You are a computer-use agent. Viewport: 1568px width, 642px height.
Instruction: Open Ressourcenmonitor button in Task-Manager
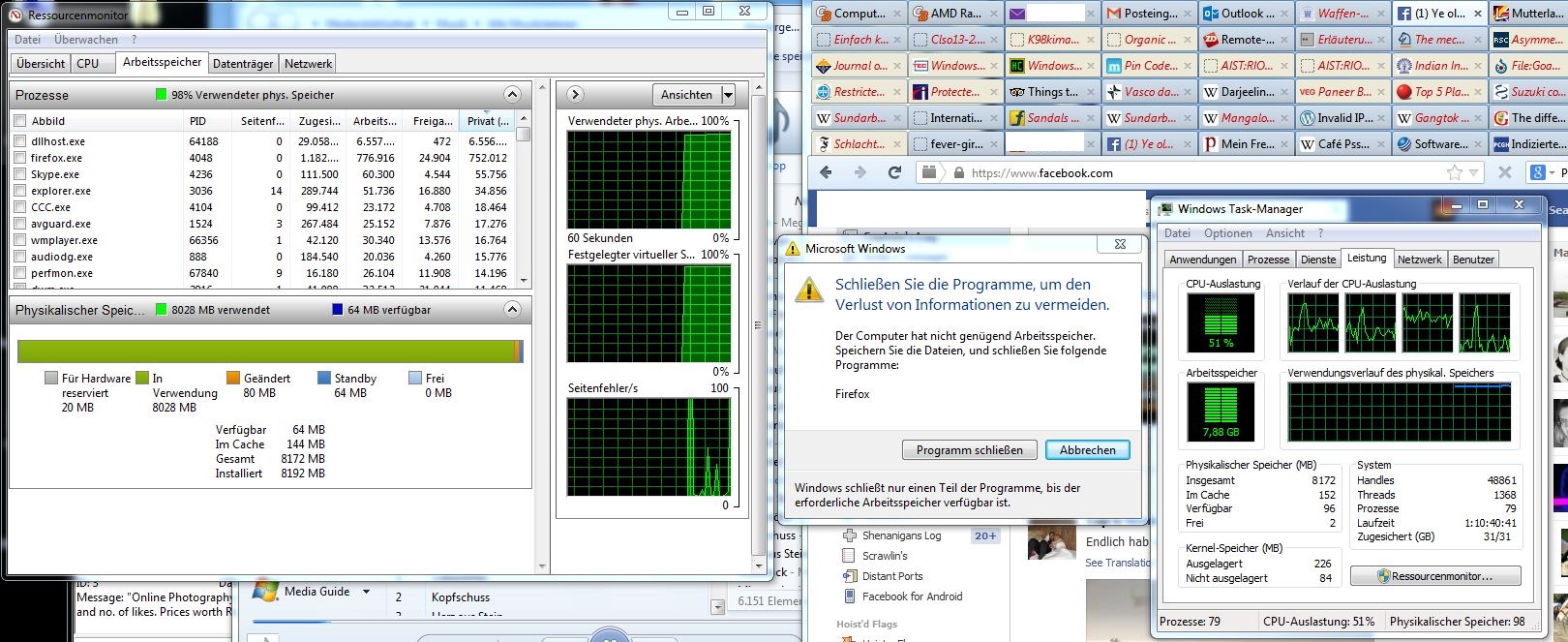pos(1435,576)
